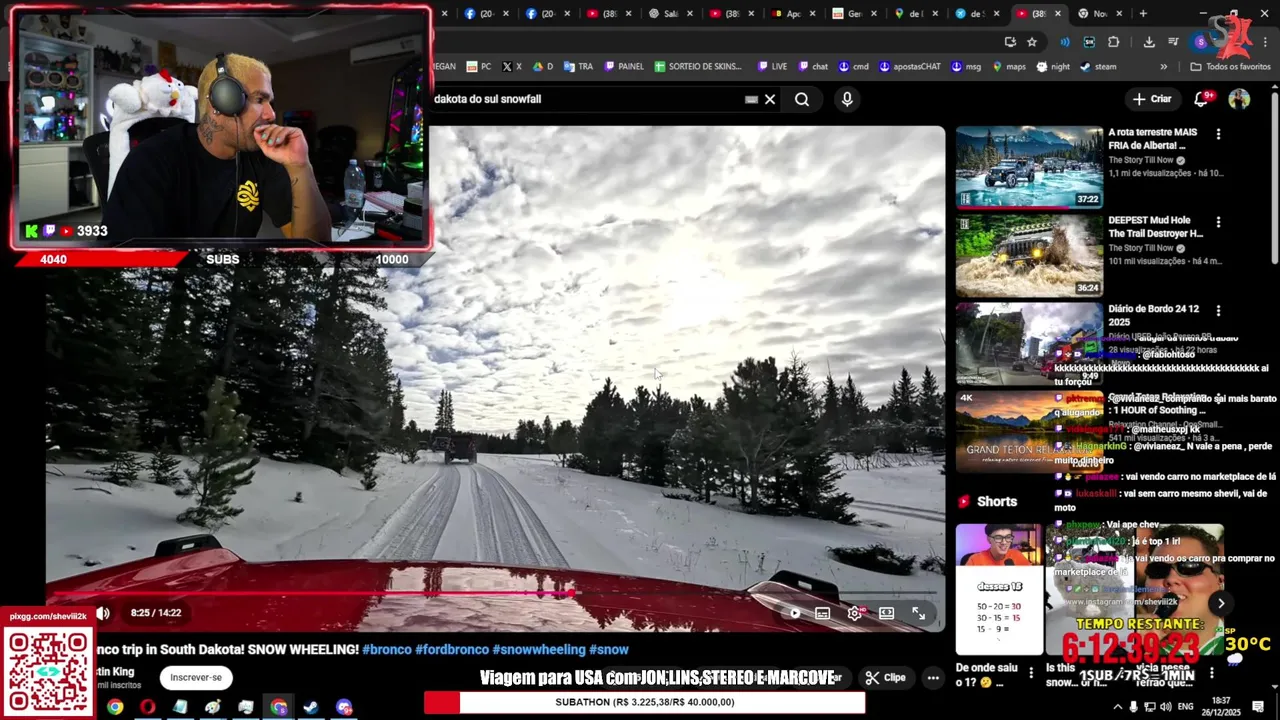Click the #snowwheeling hashtag
Image resolution: width=1280 pixels, height=720 pixels.
(x=539, y=650)
